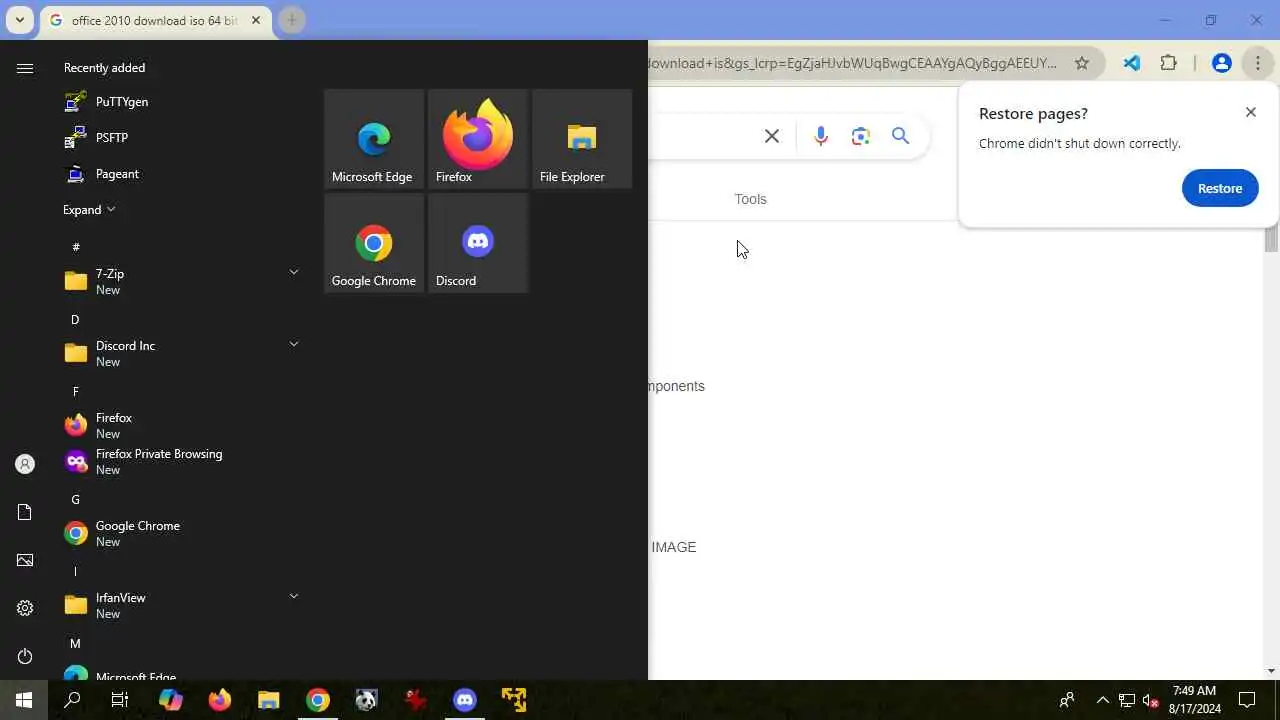
Task: Dismiss the Restore pages popup
Action: 1250,112
